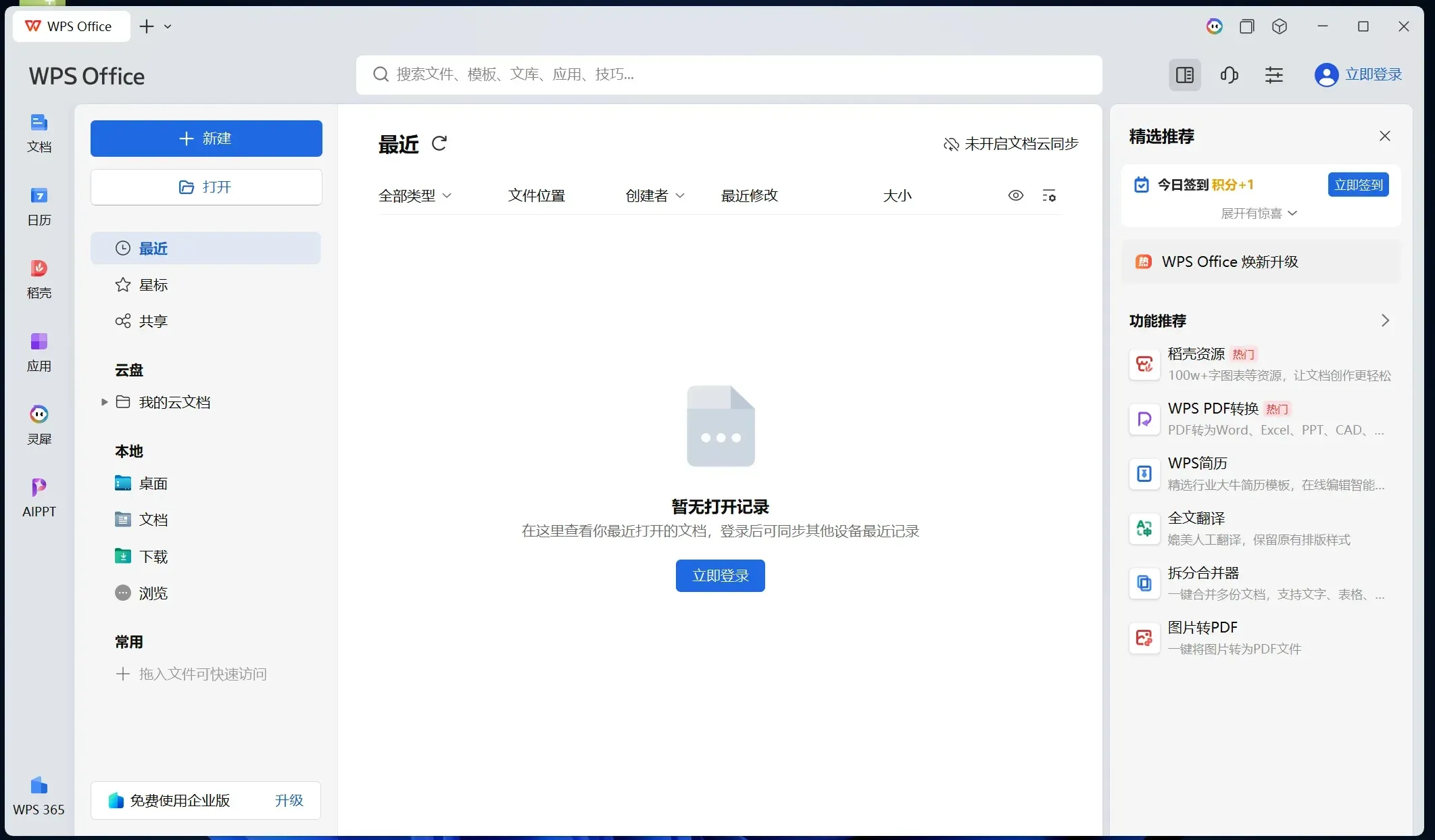
Task: Click center 立即登录 button
Action: (x=720, y=576)
